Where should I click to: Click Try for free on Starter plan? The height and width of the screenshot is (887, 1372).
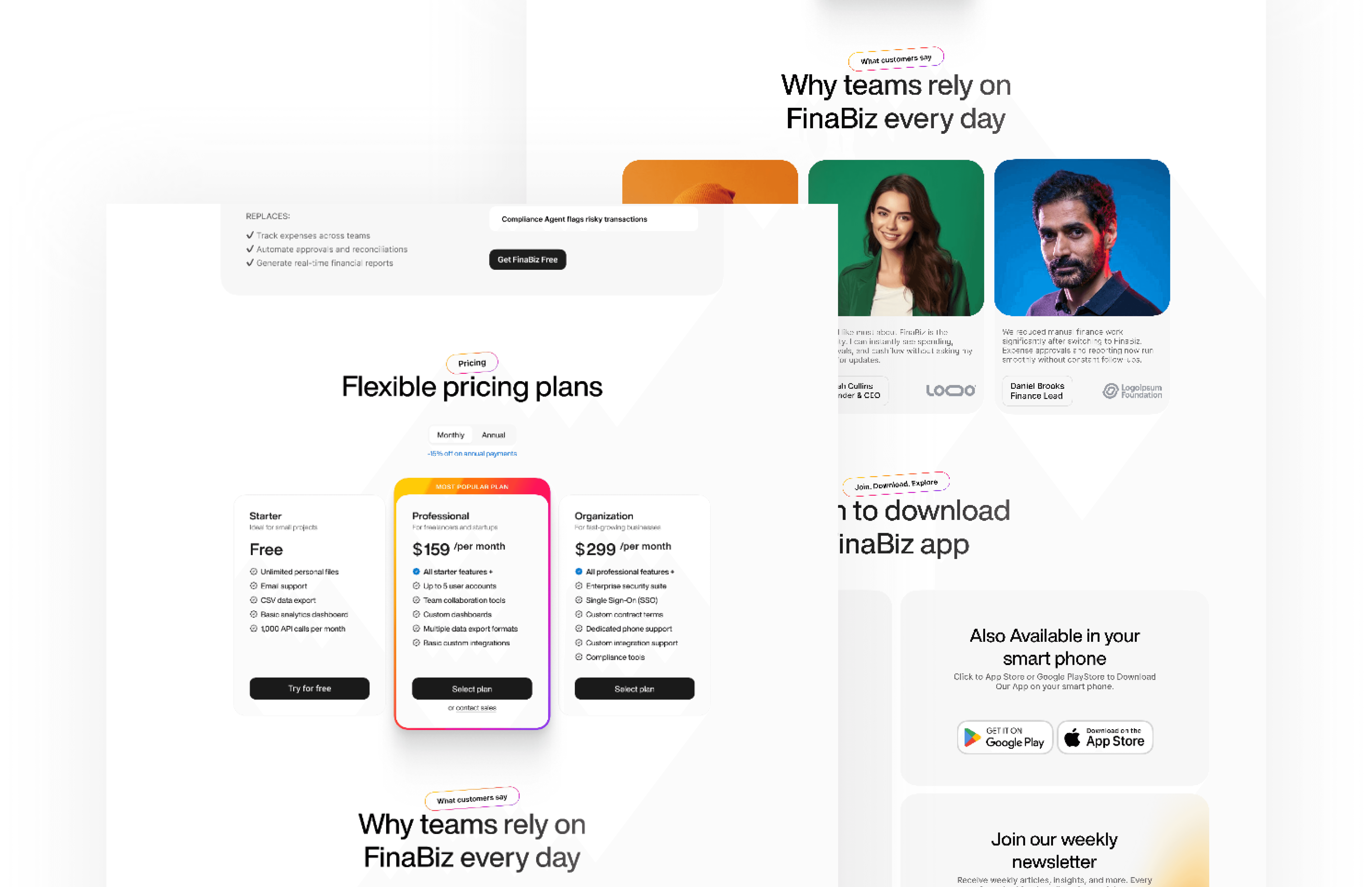(310, 688)
